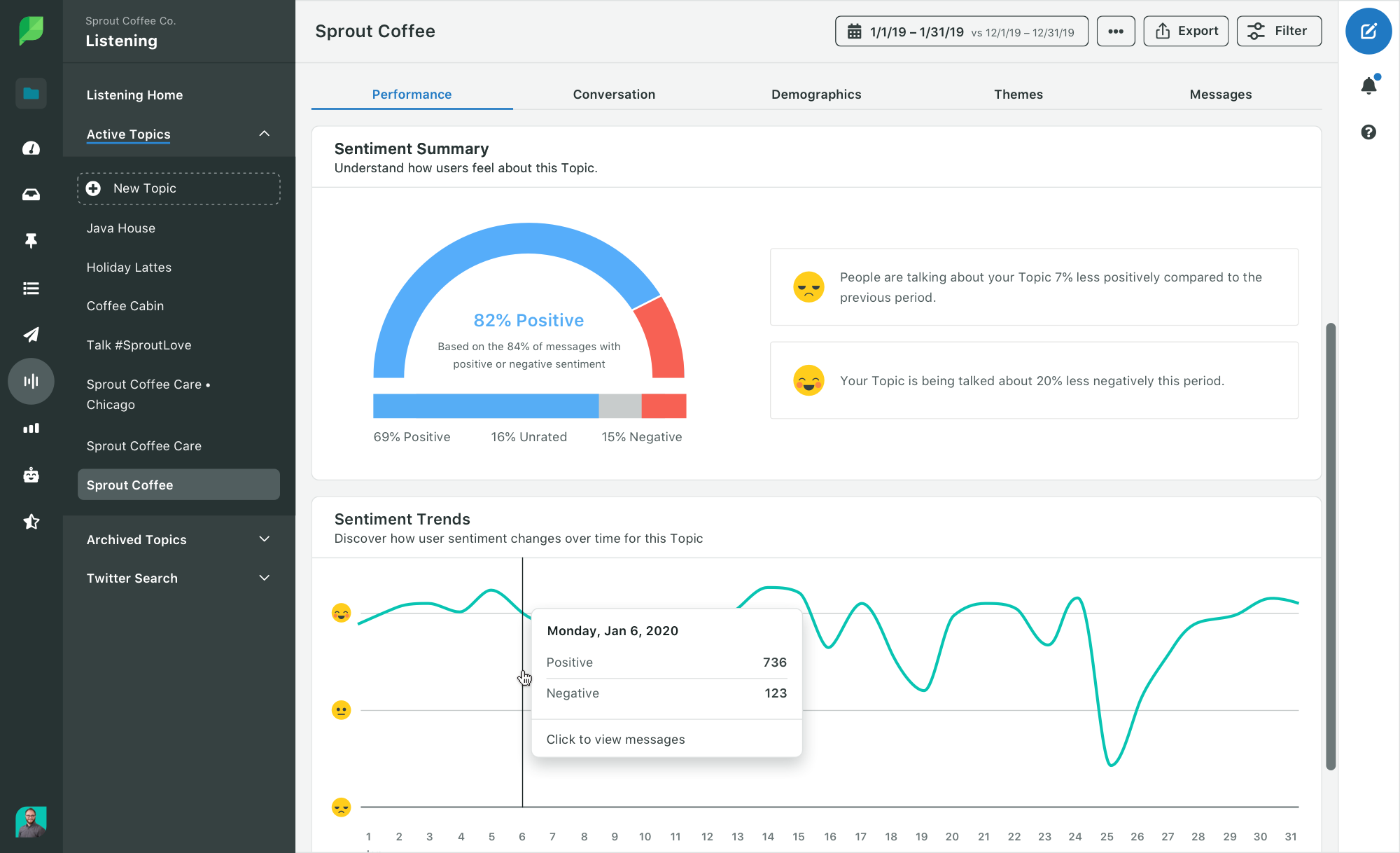Switch to the Demographics tab
Screen dimensions: 1400x853
816,94
